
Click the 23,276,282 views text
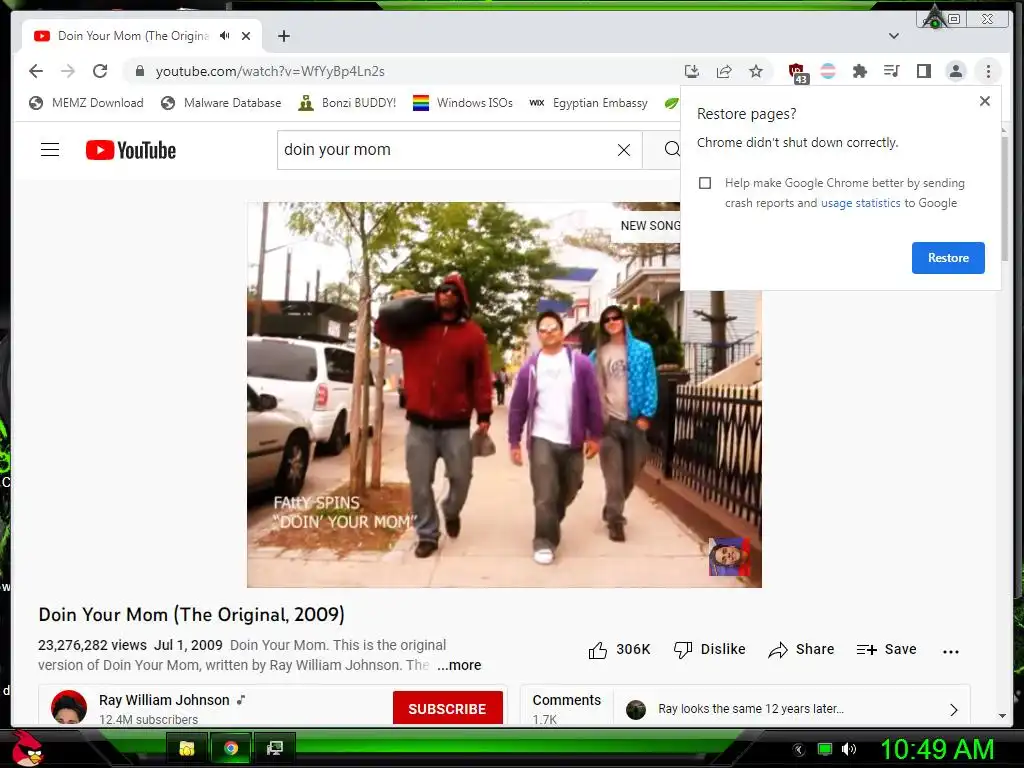pyautogui.click(x=92, y=645)
